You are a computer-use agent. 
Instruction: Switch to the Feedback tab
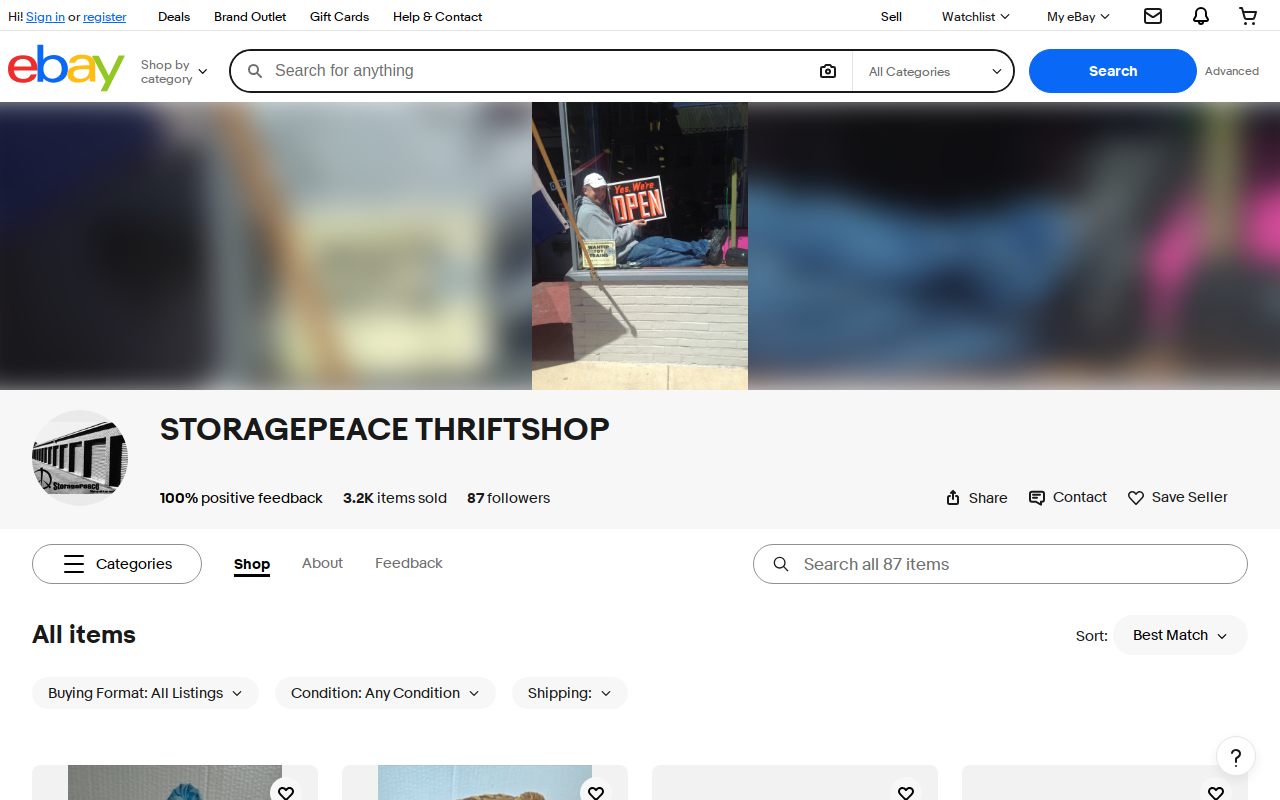point(409,563)
